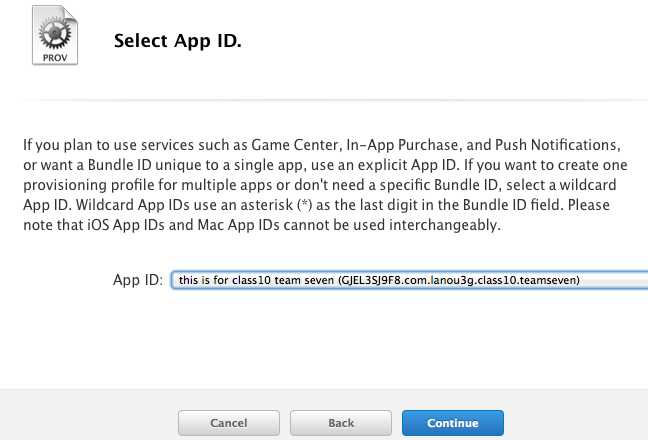648x440 pixels.
Task: Click the "App ID:" field label
Action: pos(138,281)
